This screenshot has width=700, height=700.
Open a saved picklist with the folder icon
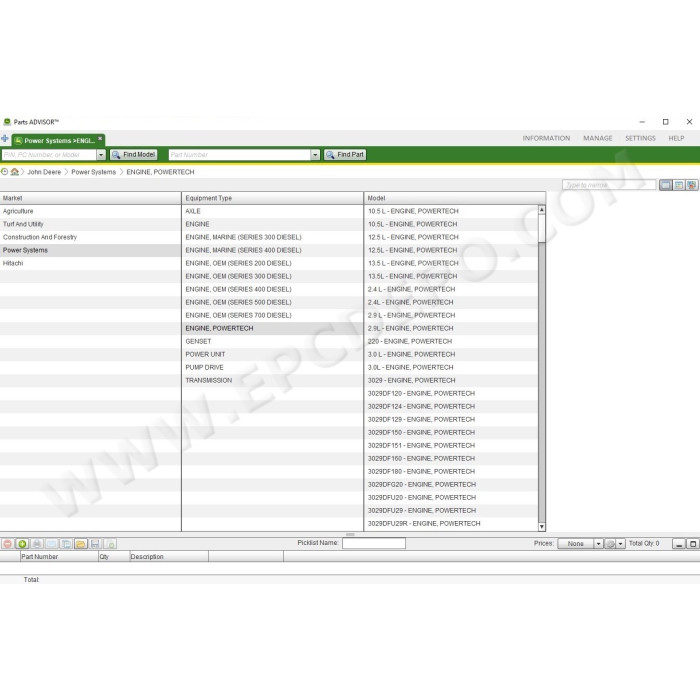(x=81, y=544)
